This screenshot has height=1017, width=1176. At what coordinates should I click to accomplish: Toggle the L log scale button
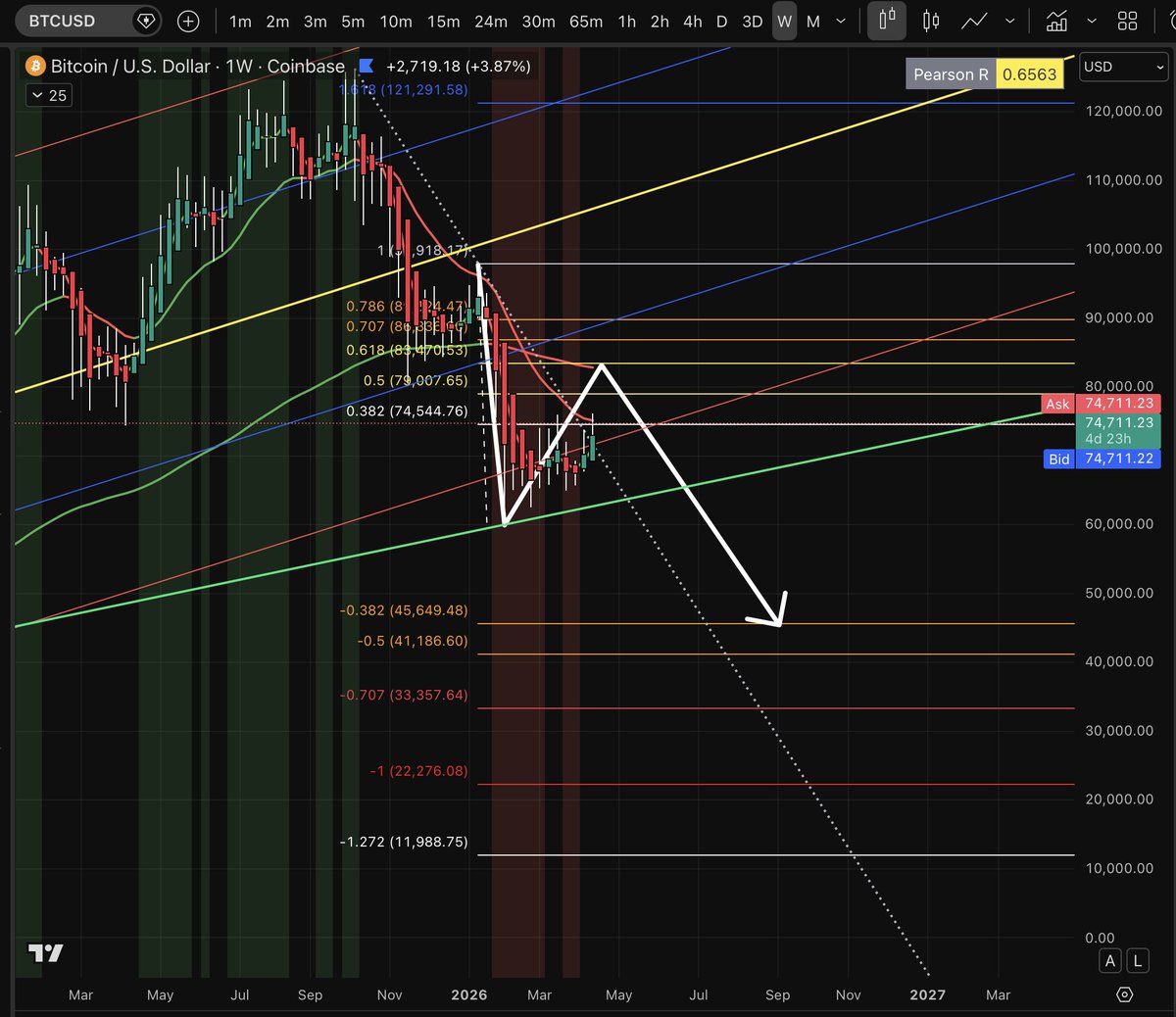pyautogui.click(x=1138, y=961)
